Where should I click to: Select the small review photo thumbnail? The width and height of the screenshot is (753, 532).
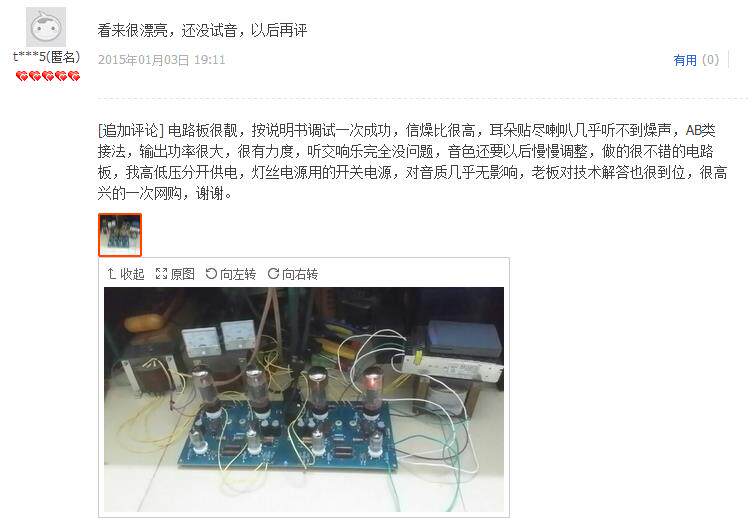coord(120,235)
